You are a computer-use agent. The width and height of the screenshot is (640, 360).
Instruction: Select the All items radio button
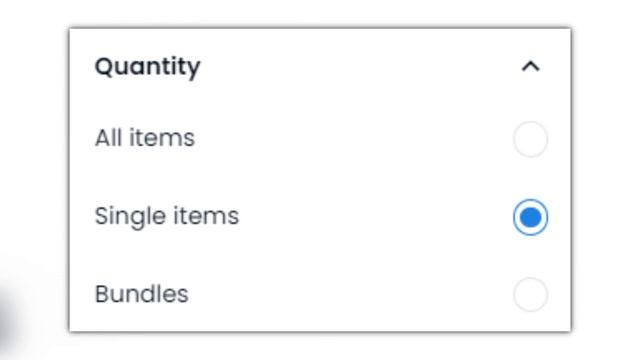530,139
